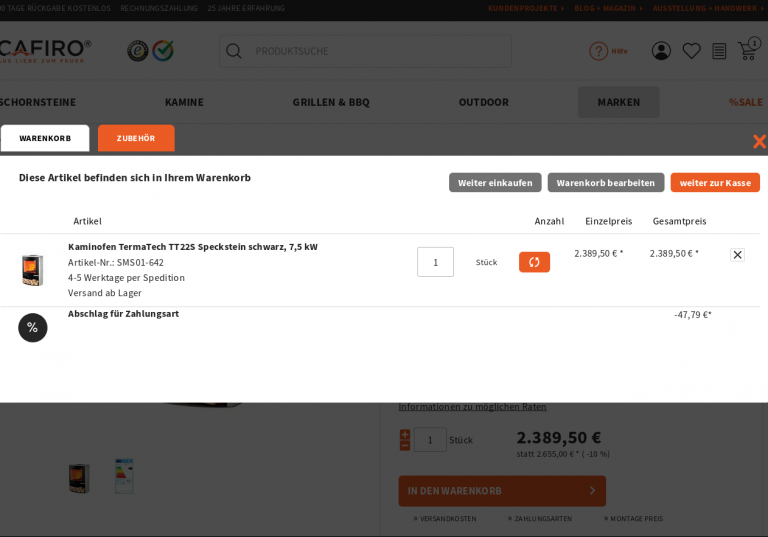Screen dimensions: 768x537
Task: Switch to the Zubehör tab
Action: (136, 138)
